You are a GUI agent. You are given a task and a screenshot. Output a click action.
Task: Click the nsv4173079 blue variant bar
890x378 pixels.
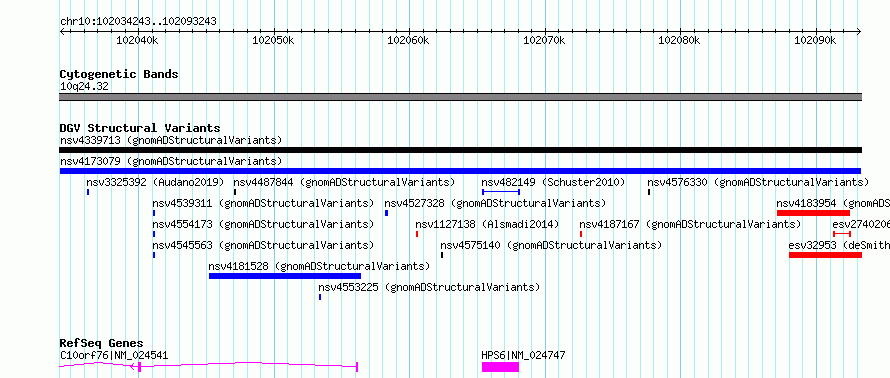click(x=460, y=171)
